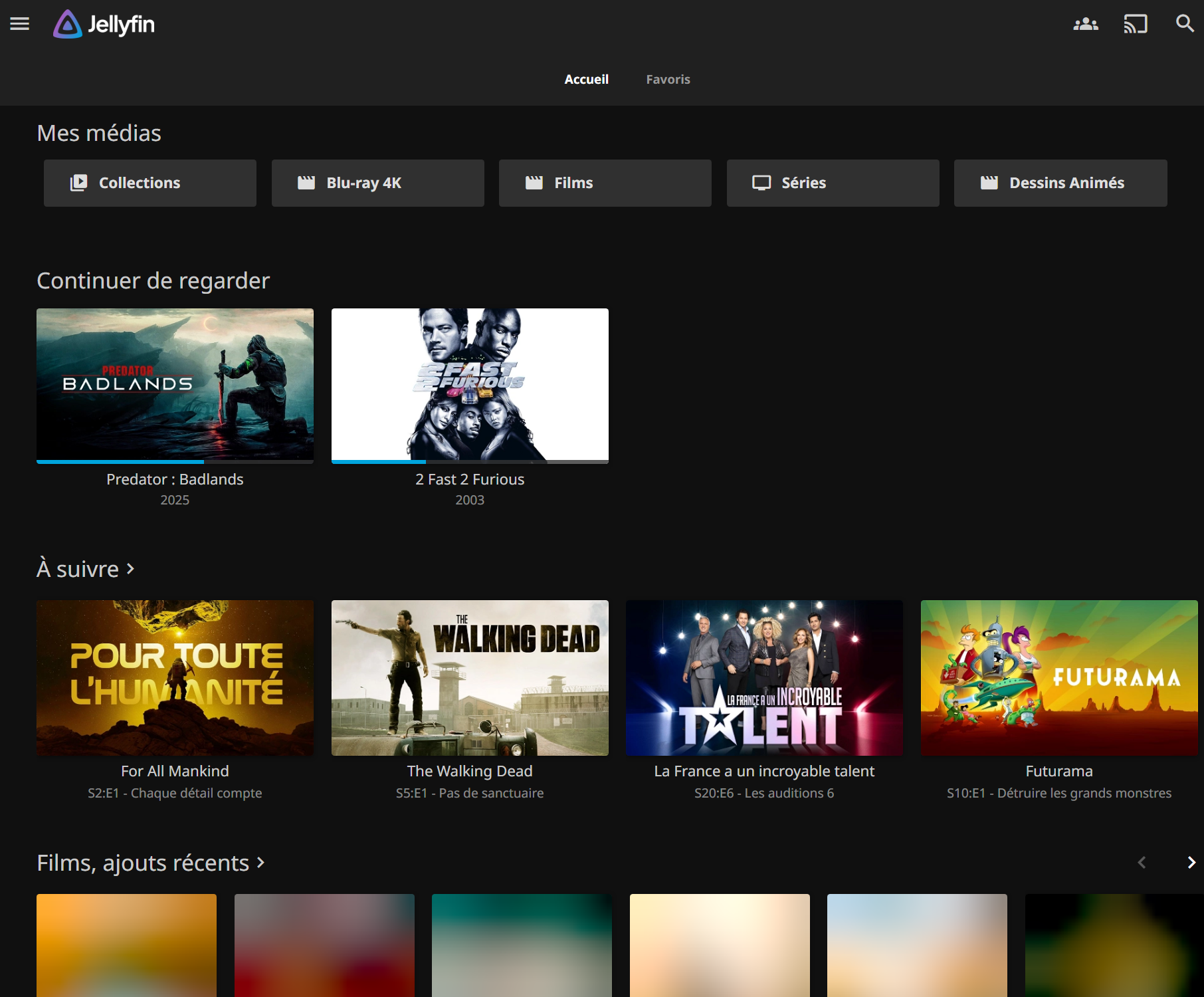Open the hamburger navigation menu

pos(20,24)
